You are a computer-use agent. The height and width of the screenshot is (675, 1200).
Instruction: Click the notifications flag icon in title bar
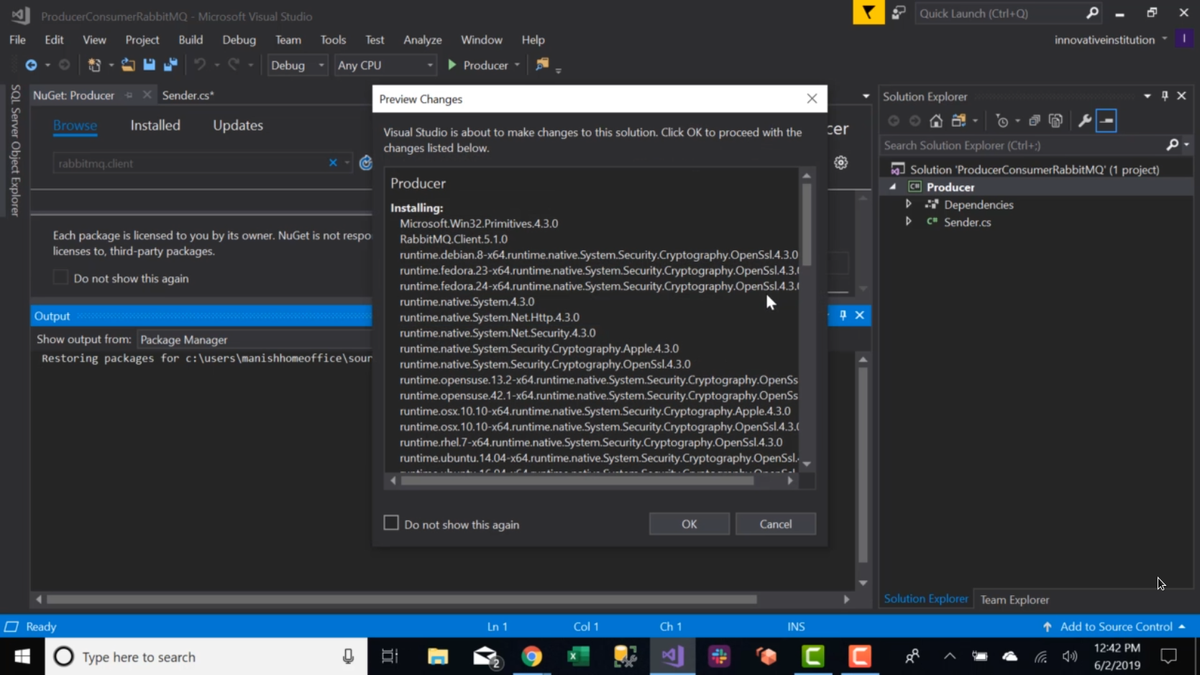pos(868,13)
